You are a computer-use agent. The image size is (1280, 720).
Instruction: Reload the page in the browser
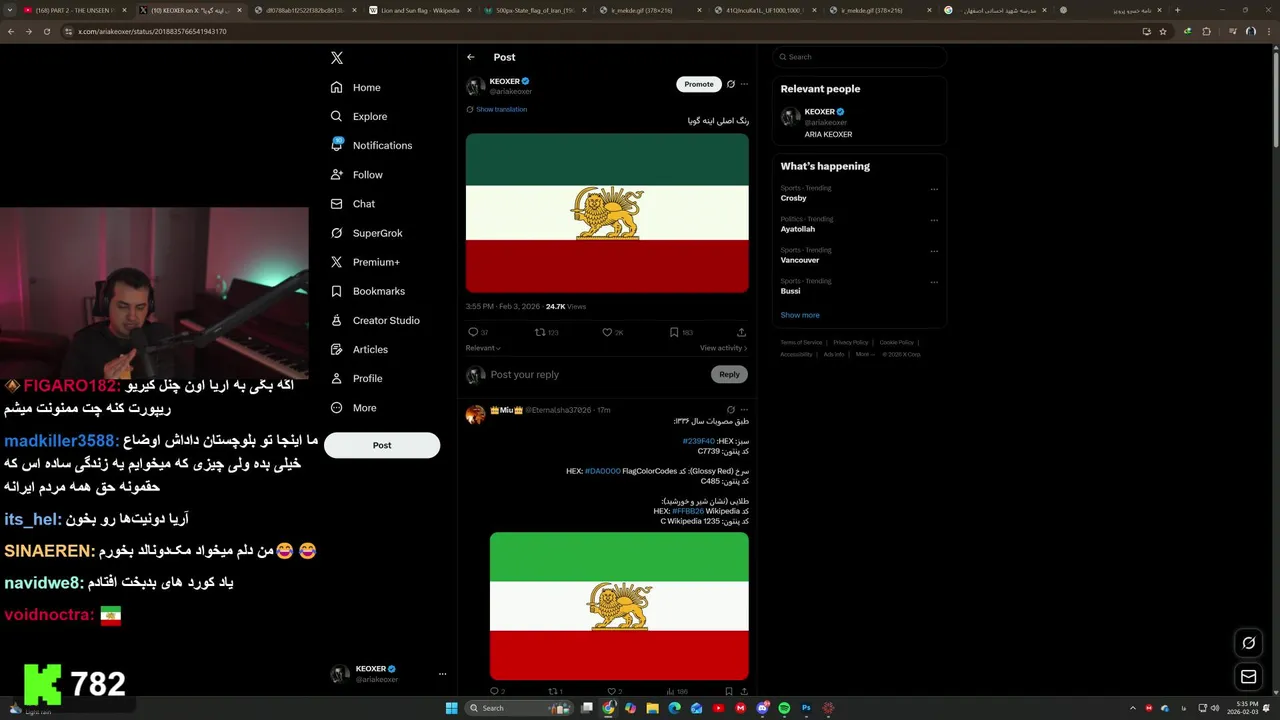(46, 31)
